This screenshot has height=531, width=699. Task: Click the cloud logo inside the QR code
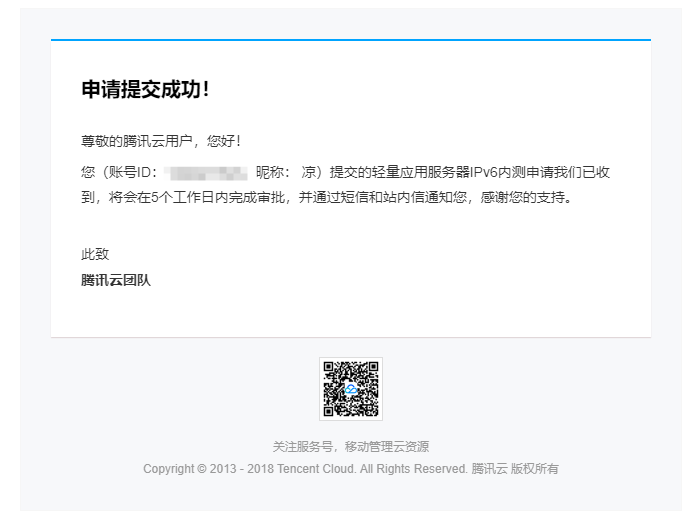[350, 389]
